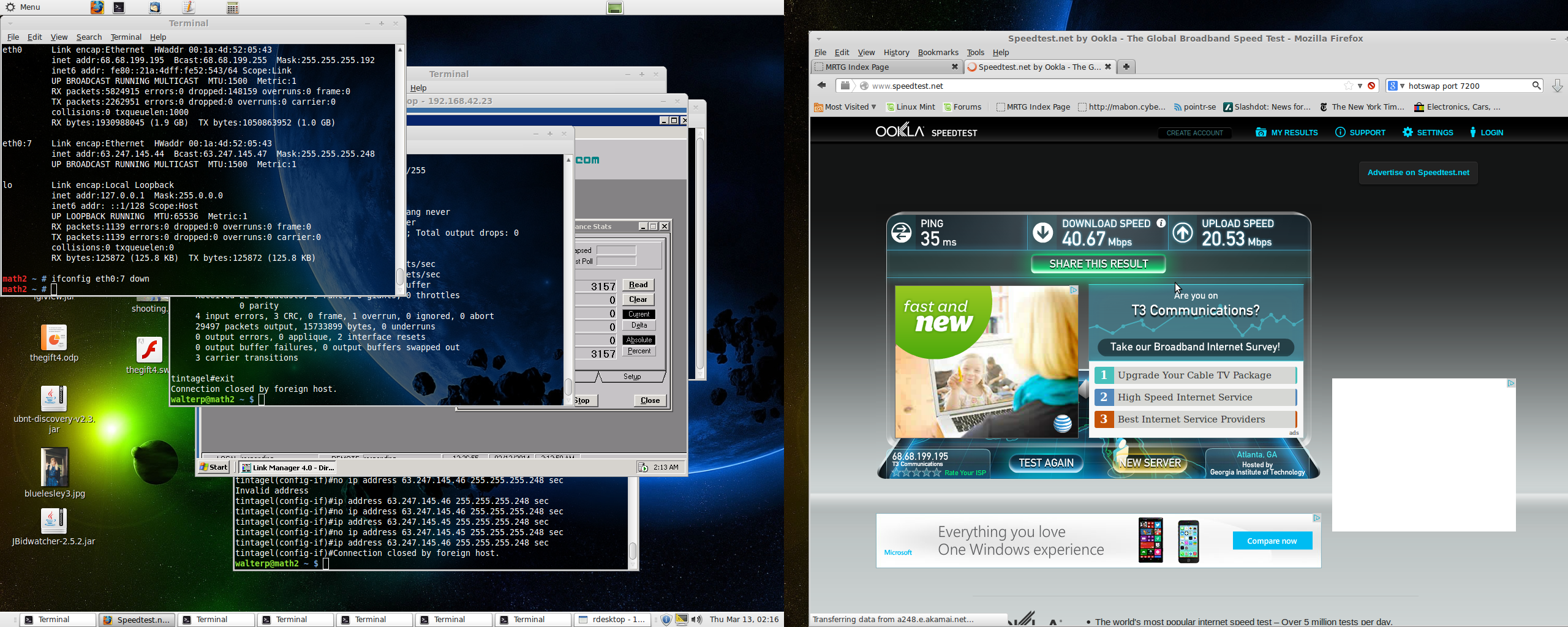The width and height of the screenshot is (1568, 627).
Task: Bookmark this page with the star icon
Action: pyautogui.click(x=1349, y=86)
